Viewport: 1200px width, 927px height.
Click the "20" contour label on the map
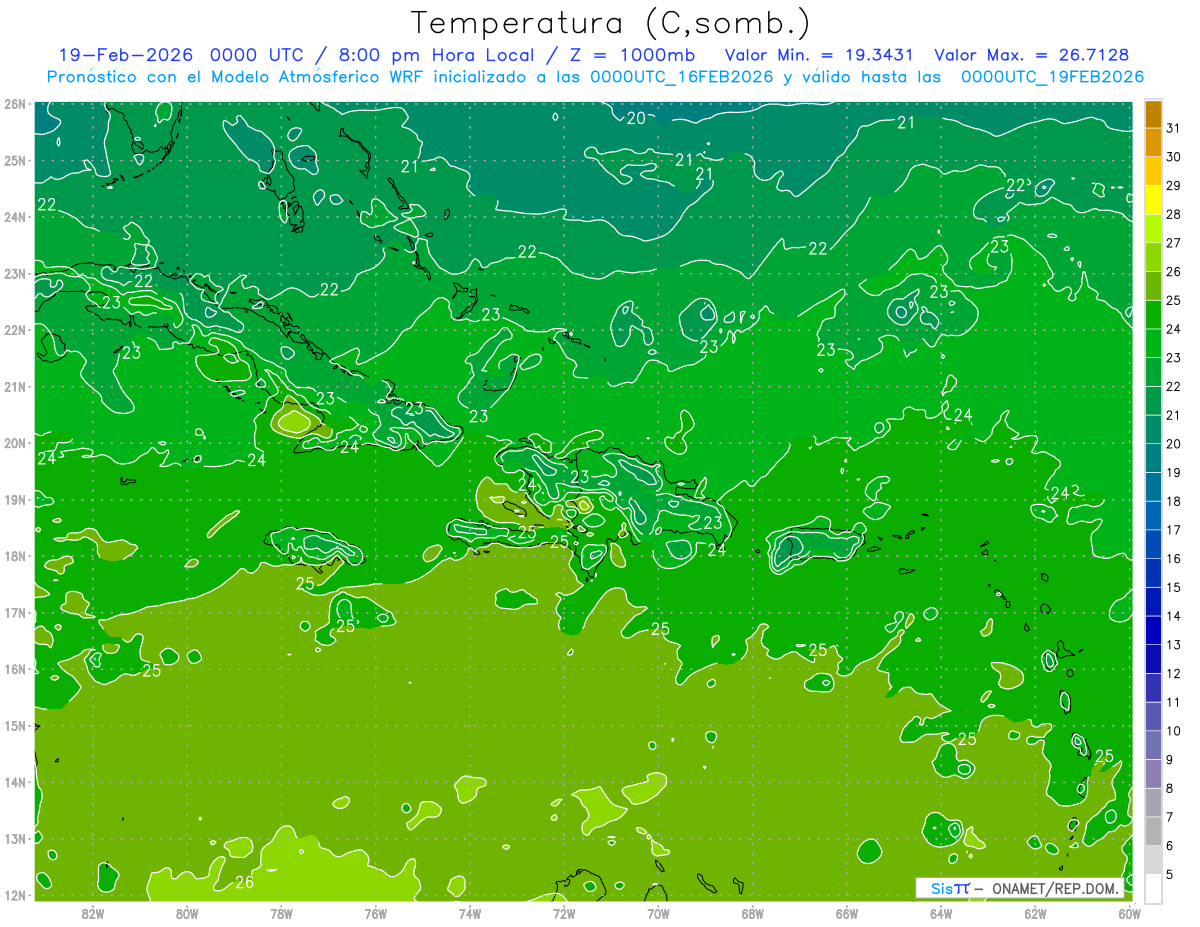tap(636, 118)
